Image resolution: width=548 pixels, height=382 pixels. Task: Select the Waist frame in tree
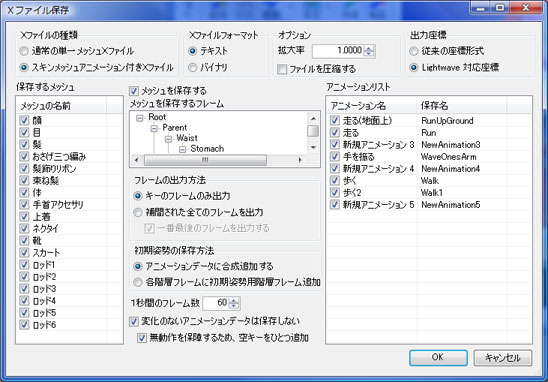187,138
